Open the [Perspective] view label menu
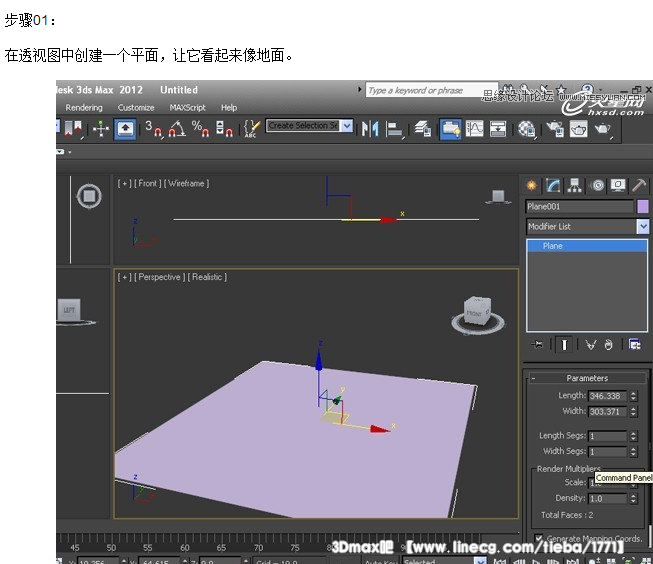The height and width of the screenshot is (564, 653). 160,277
